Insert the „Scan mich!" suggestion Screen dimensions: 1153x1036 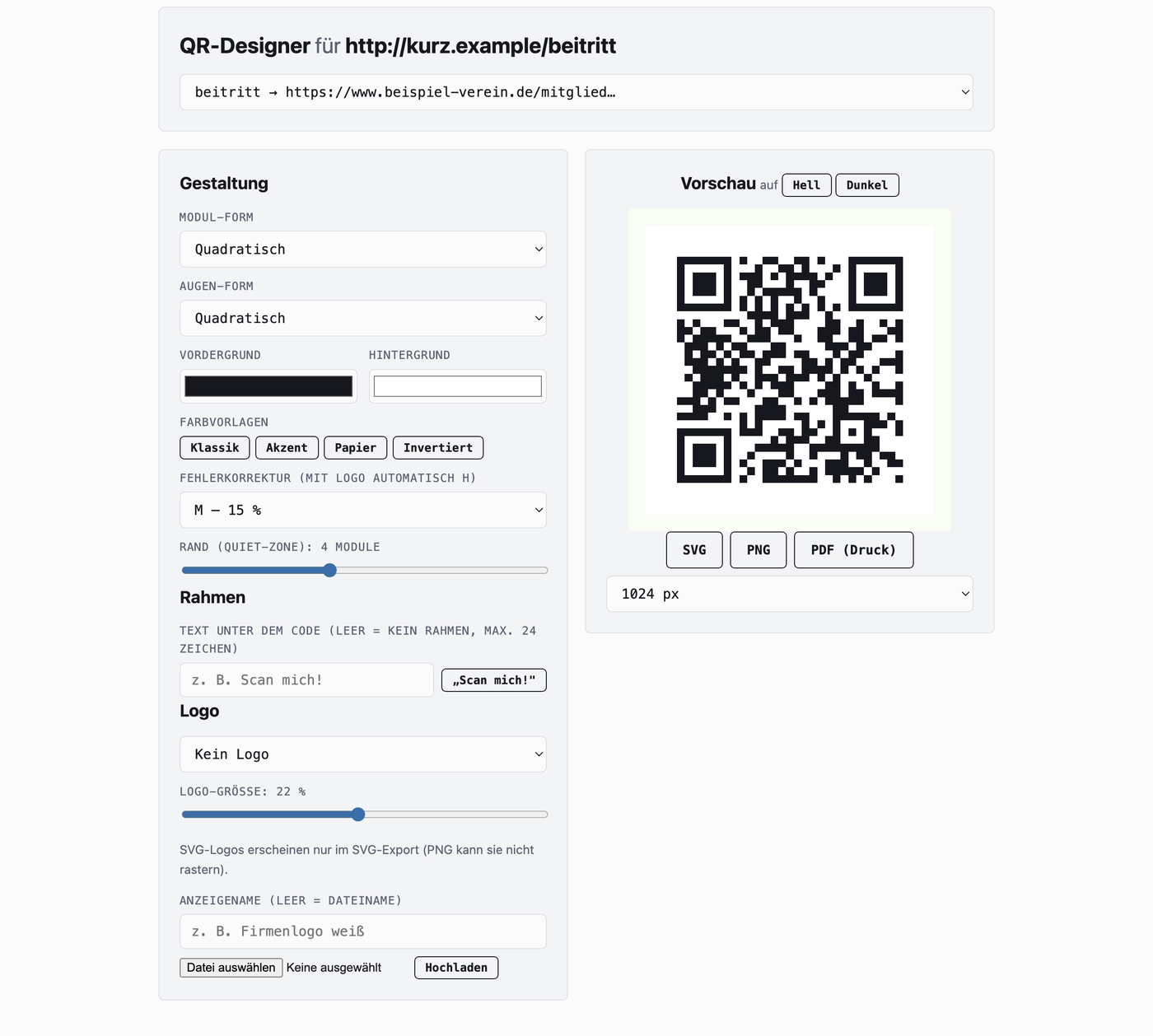(x=494, y=680)
